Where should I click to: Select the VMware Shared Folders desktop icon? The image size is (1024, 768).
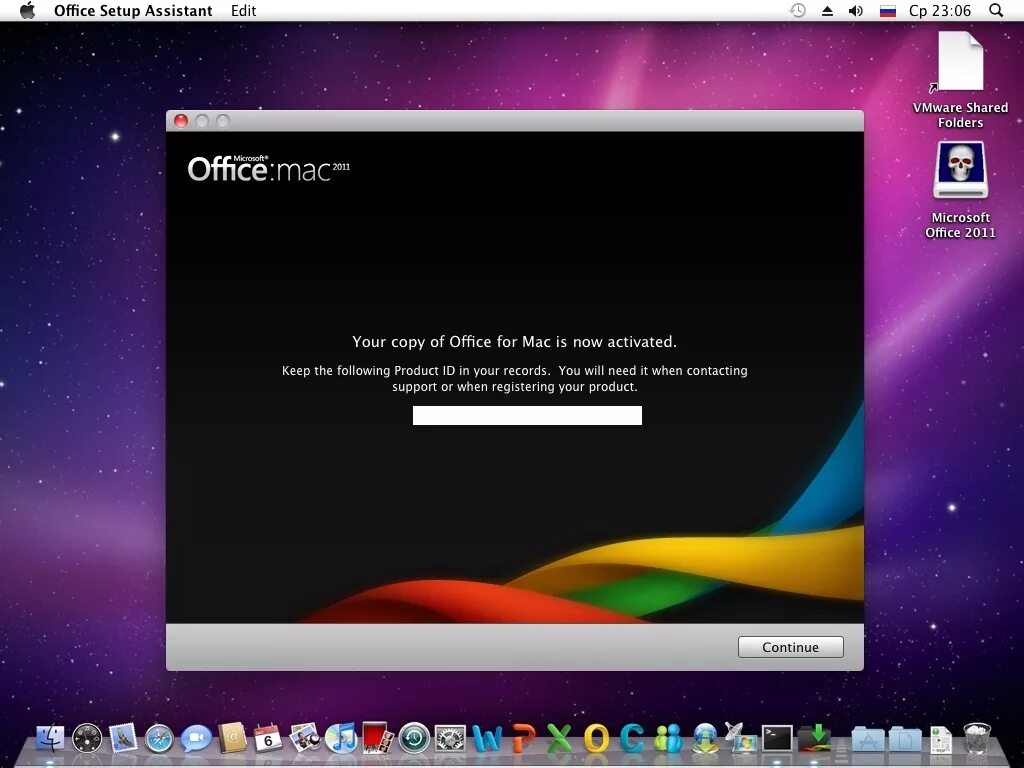click(960, 80)
